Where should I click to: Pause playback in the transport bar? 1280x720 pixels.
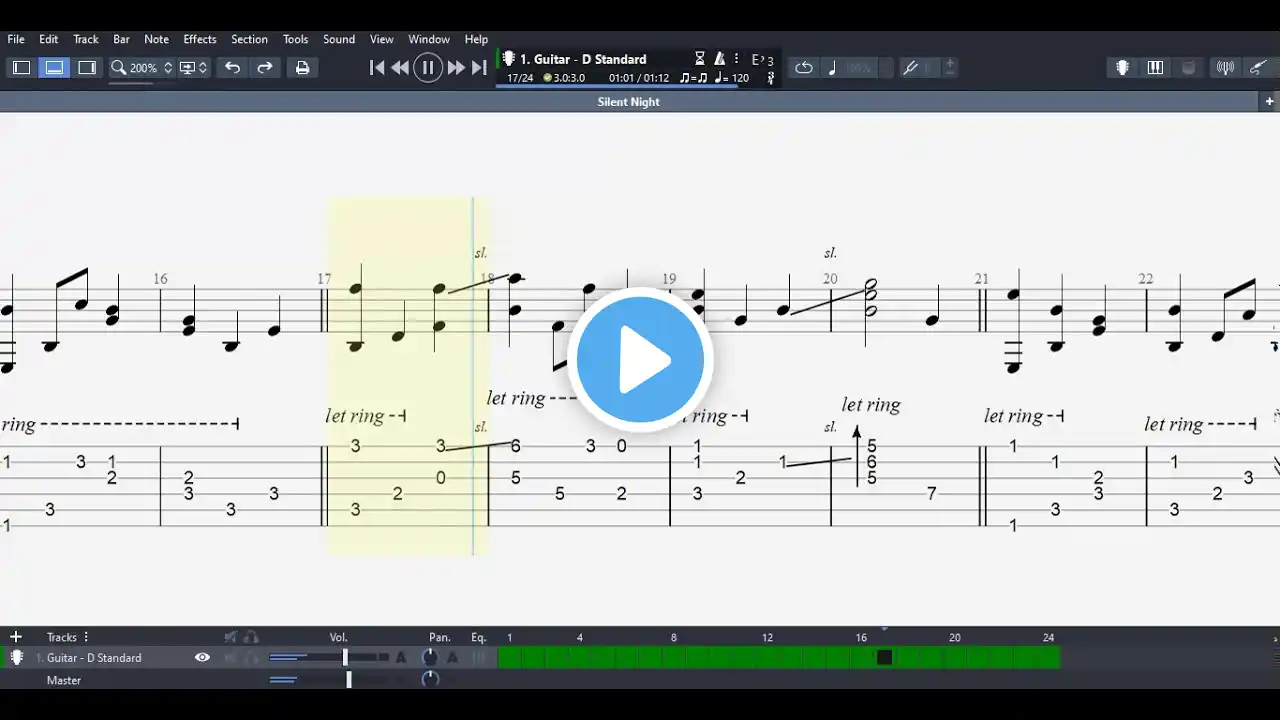point(428,68)
